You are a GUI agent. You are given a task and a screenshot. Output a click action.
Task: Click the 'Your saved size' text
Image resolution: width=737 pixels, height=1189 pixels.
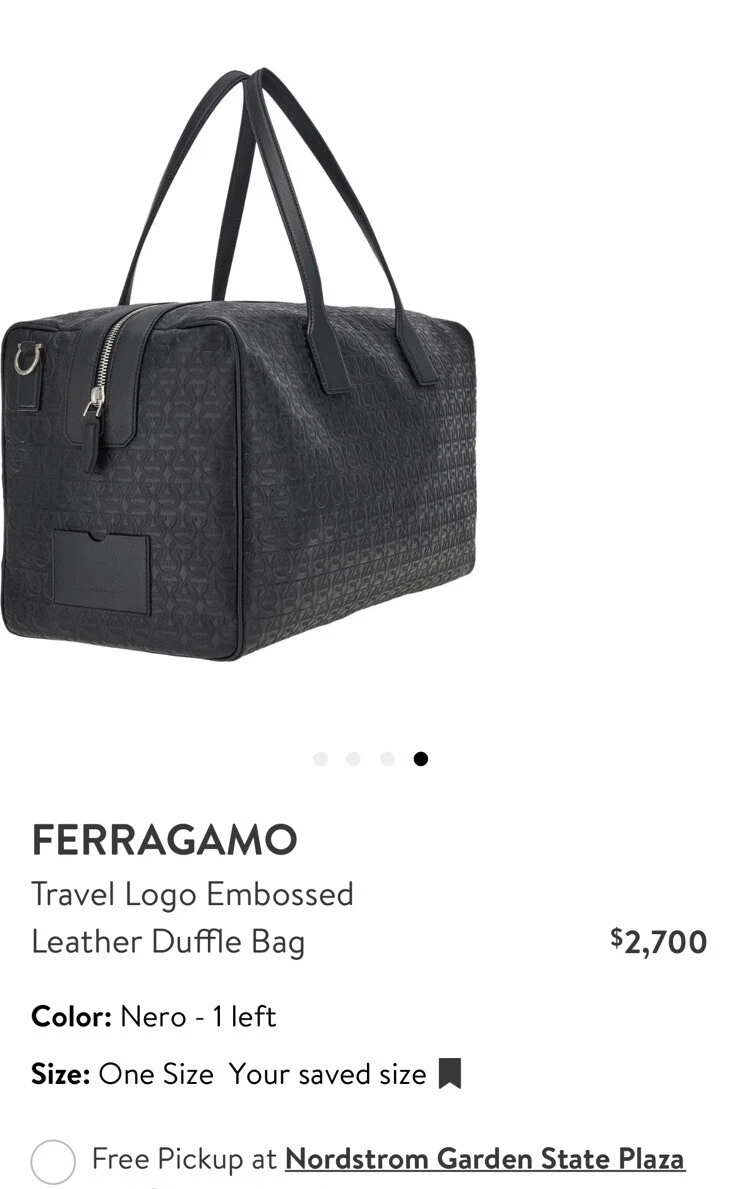328,1074
